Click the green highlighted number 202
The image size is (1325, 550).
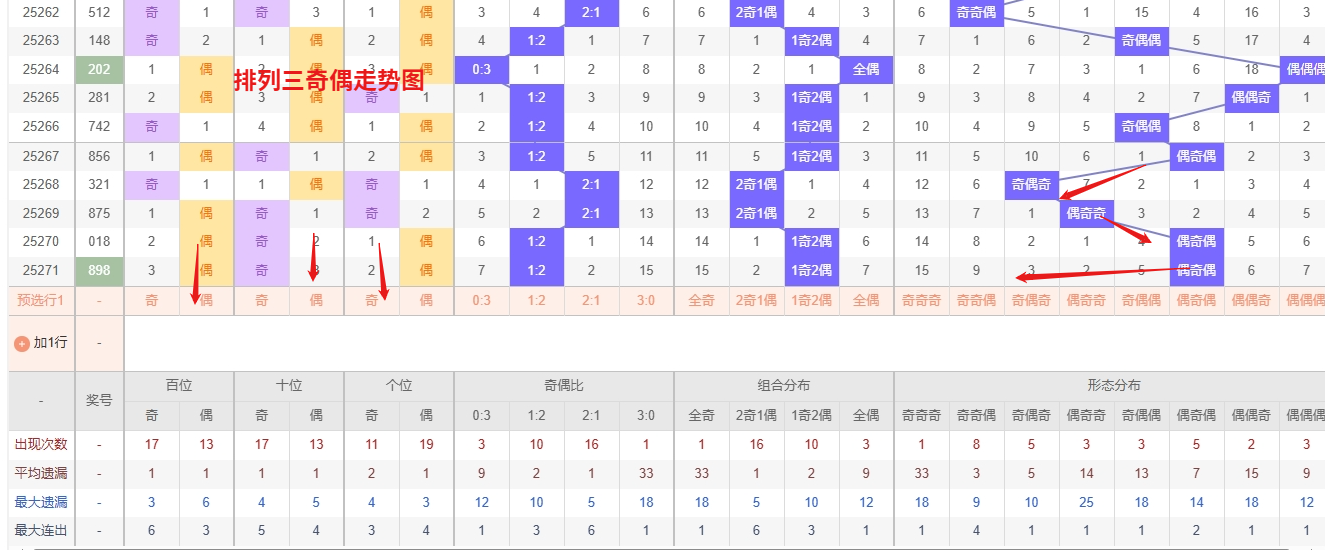(x=99, y=70)
